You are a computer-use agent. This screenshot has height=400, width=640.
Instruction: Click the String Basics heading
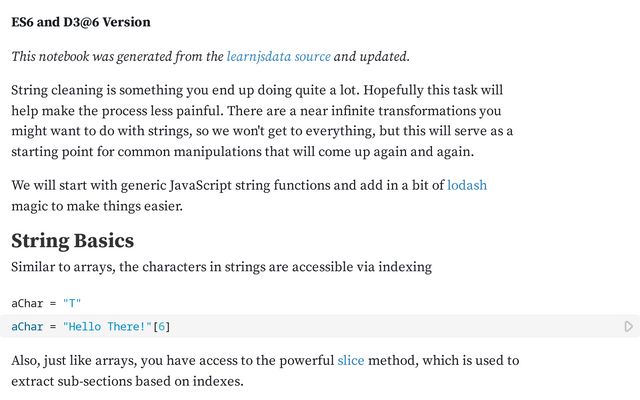[72, 241]
